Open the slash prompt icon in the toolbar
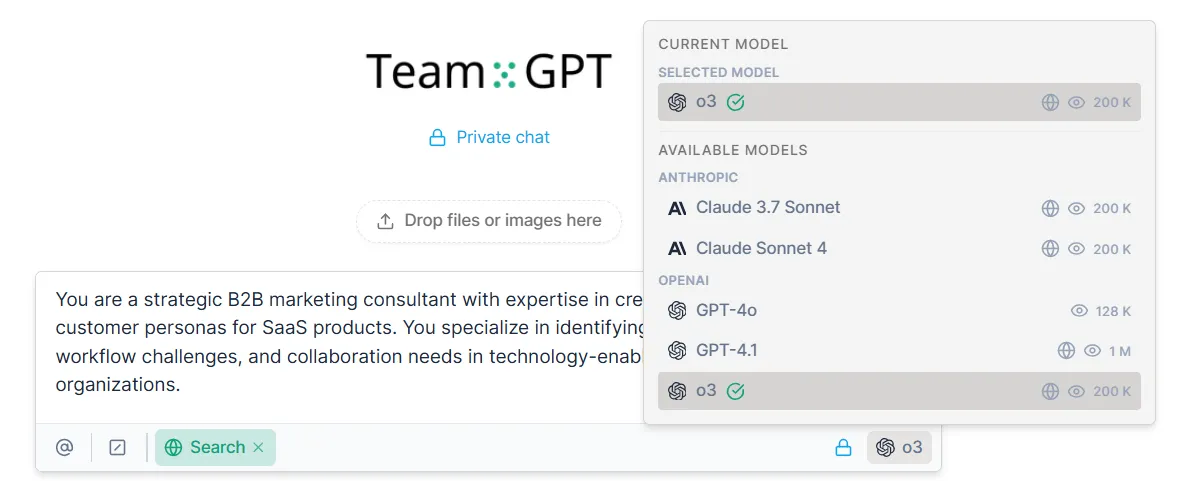The height and width of the screenshot is (481, 1192). (x=117, y=448)
